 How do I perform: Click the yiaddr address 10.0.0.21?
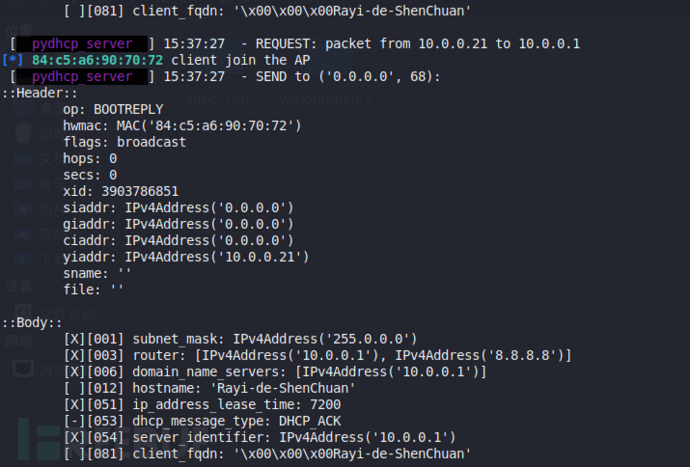(x=260, y=257)
